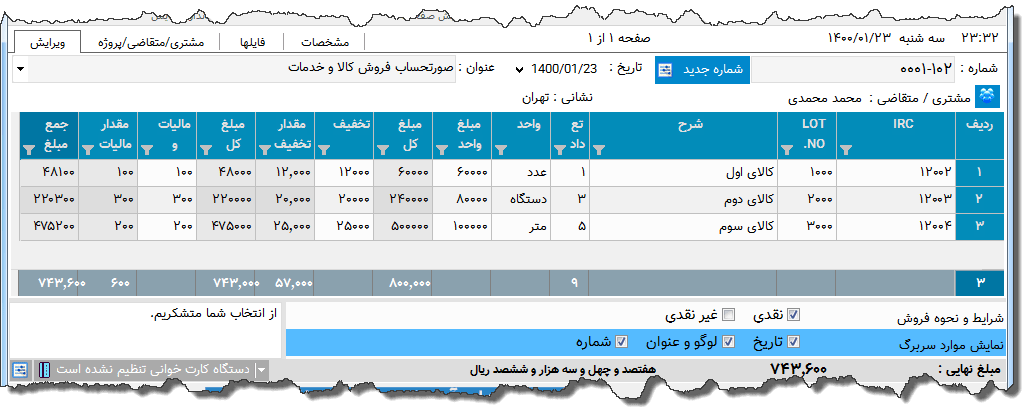Select the cell کالای سوم
The image size is (1030, 420).
coord(683,226)
